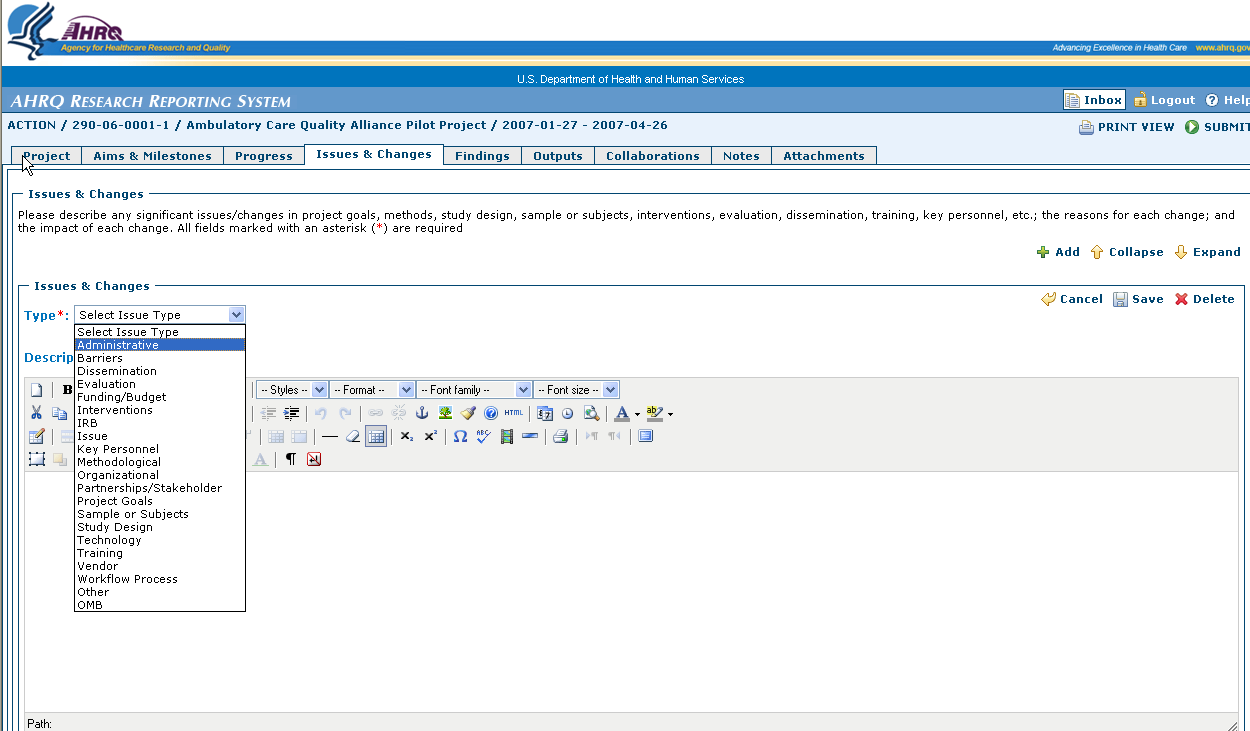1250x731 pixels.
Task: Click the insert image tree icon
Action: pos(445,413)
